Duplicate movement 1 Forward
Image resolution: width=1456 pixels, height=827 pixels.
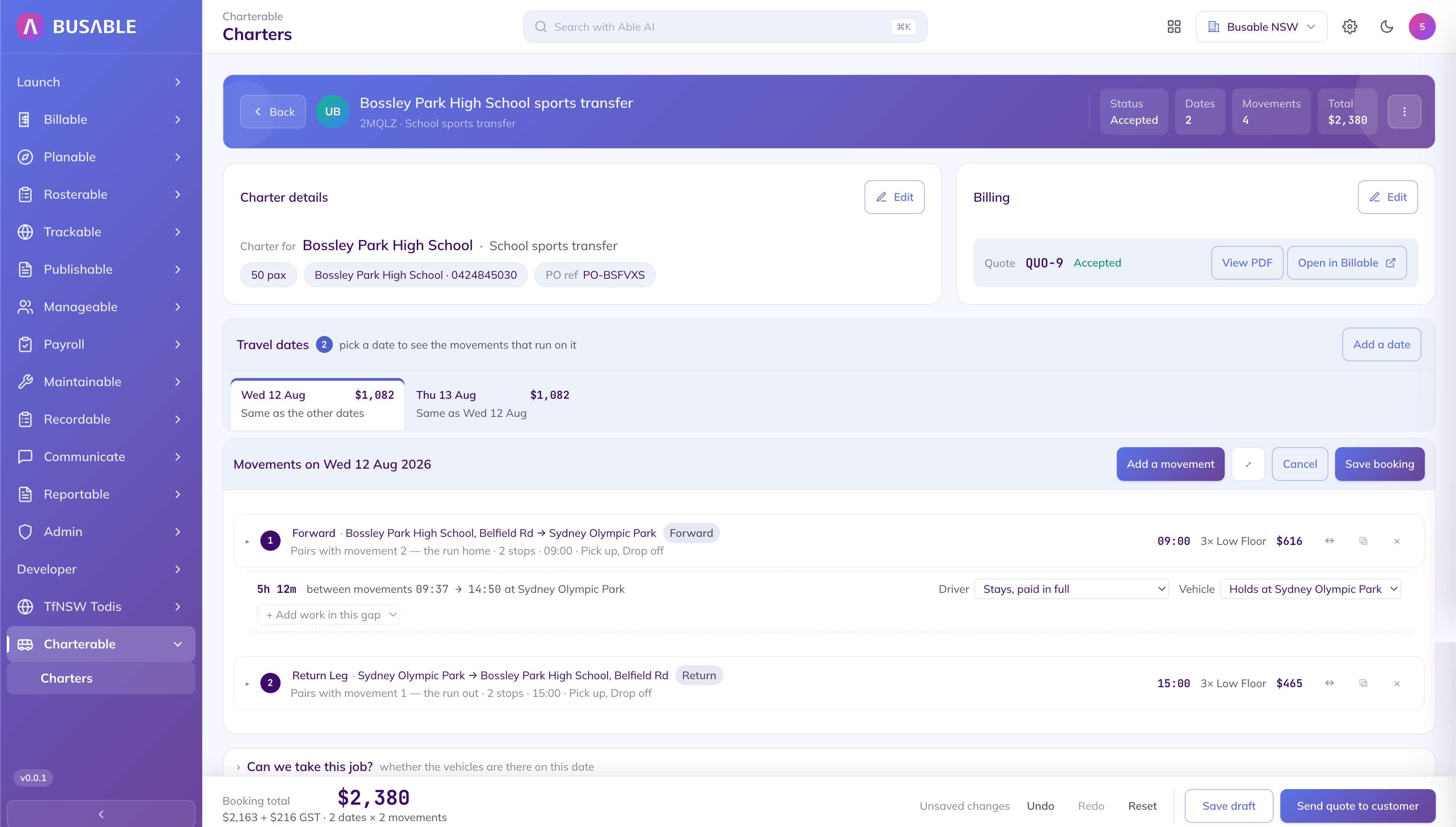(1363, 541)
